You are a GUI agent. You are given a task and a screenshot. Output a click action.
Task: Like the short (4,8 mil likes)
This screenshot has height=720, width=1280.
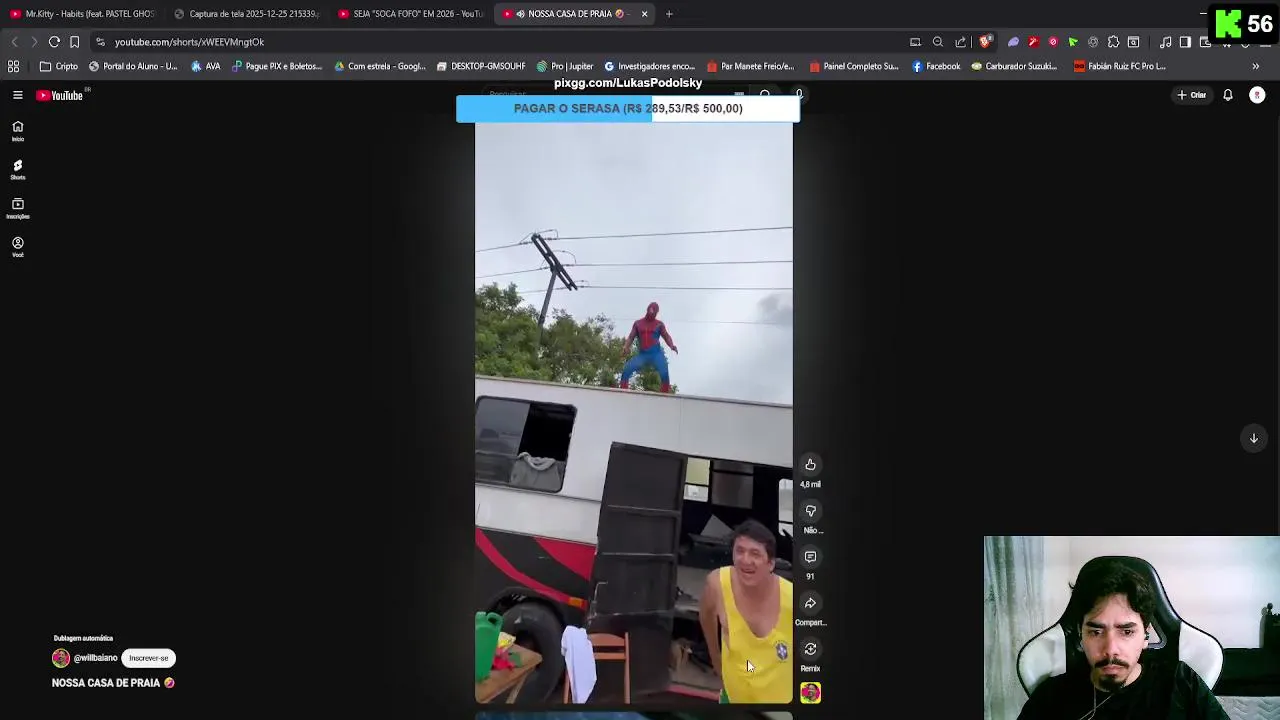click(x=810, y=465)
